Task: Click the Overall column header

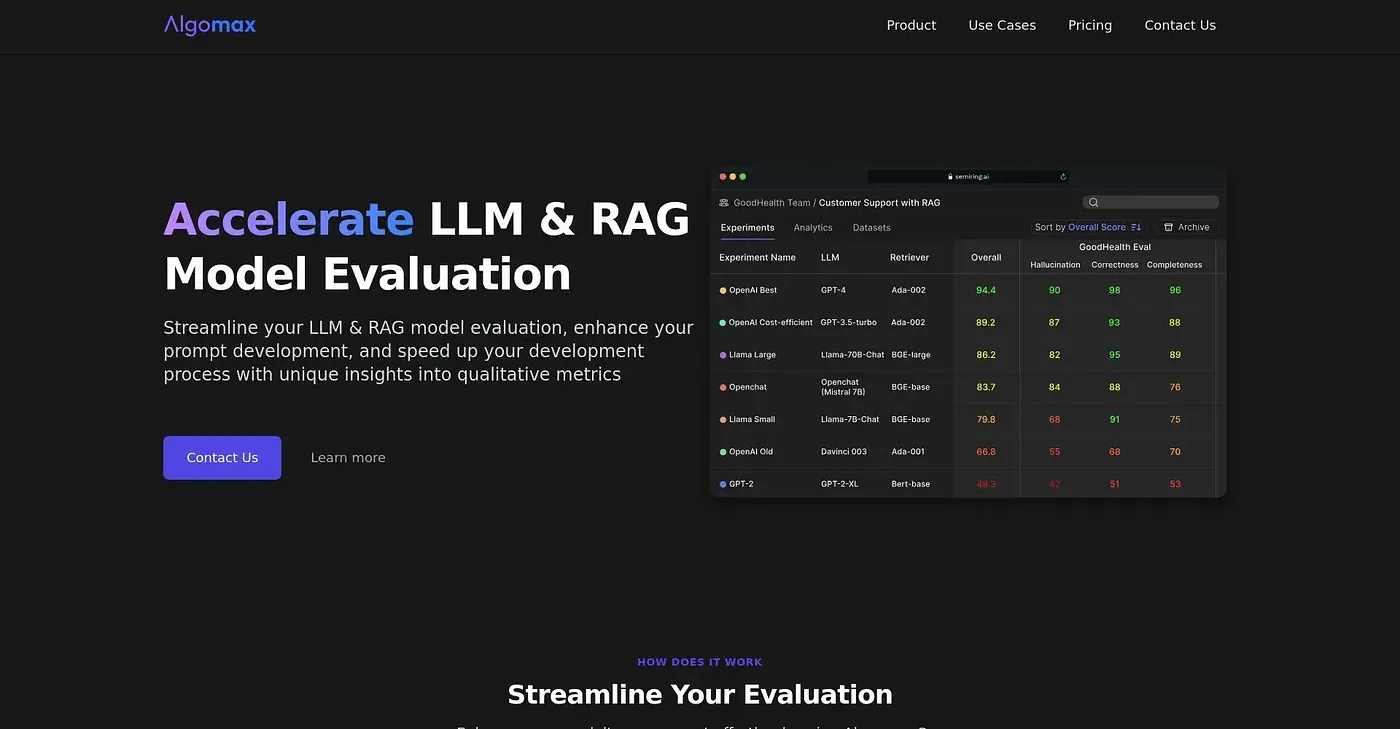Action: click(986, 258)
